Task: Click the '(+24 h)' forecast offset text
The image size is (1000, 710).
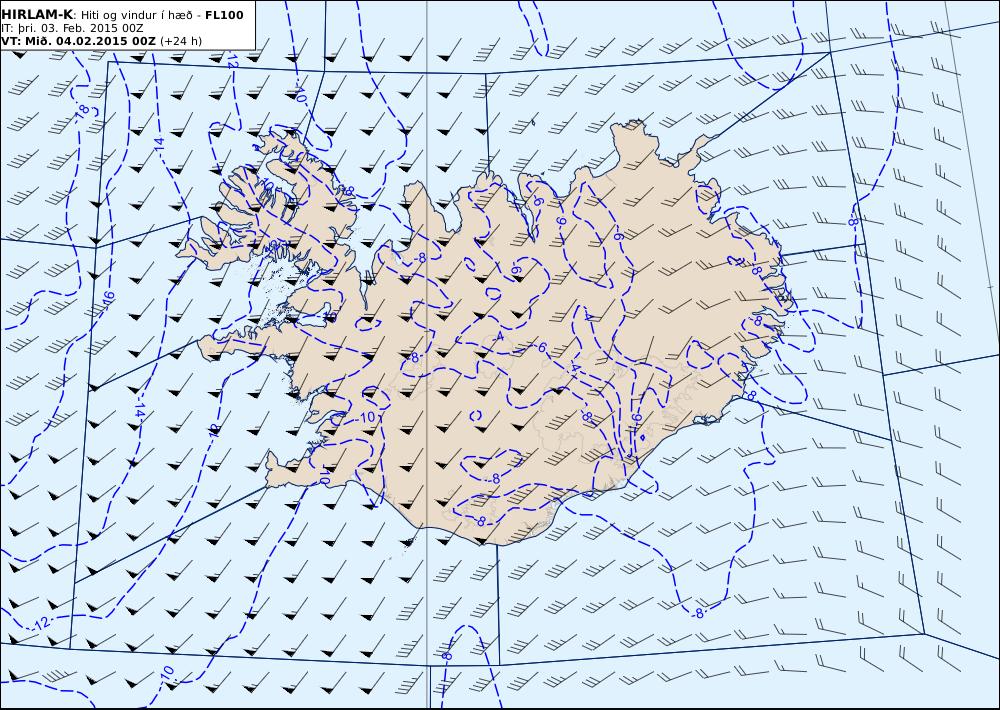Action: tap(180, 41)
